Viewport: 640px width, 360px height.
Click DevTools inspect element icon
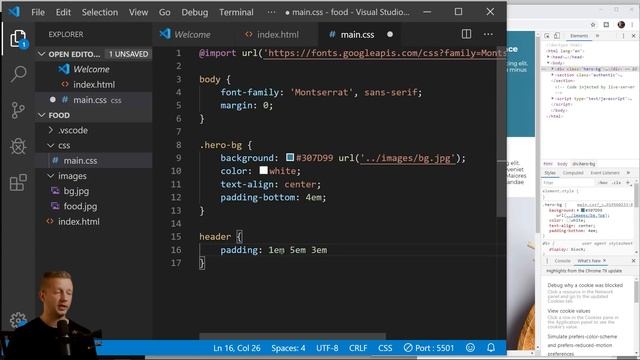(547, 36)
